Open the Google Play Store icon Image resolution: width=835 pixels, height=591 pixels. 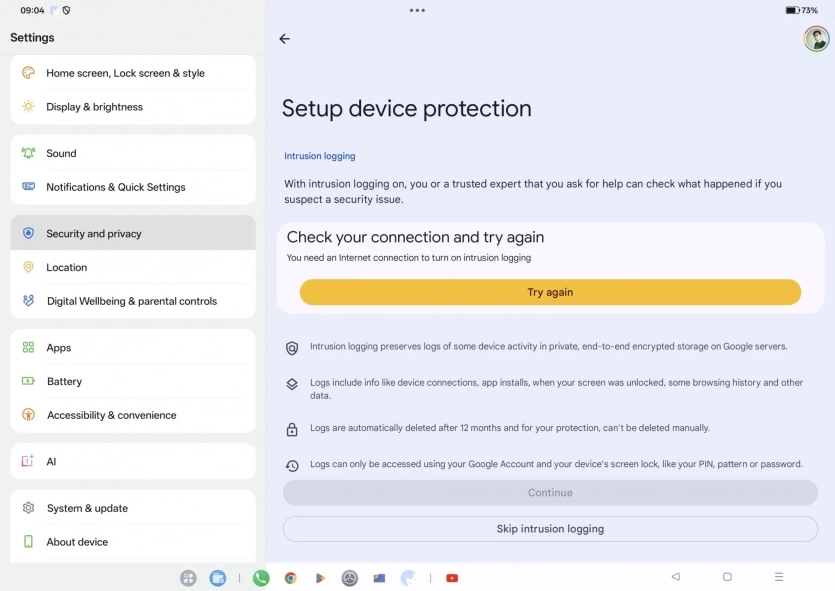coord(320,578)
